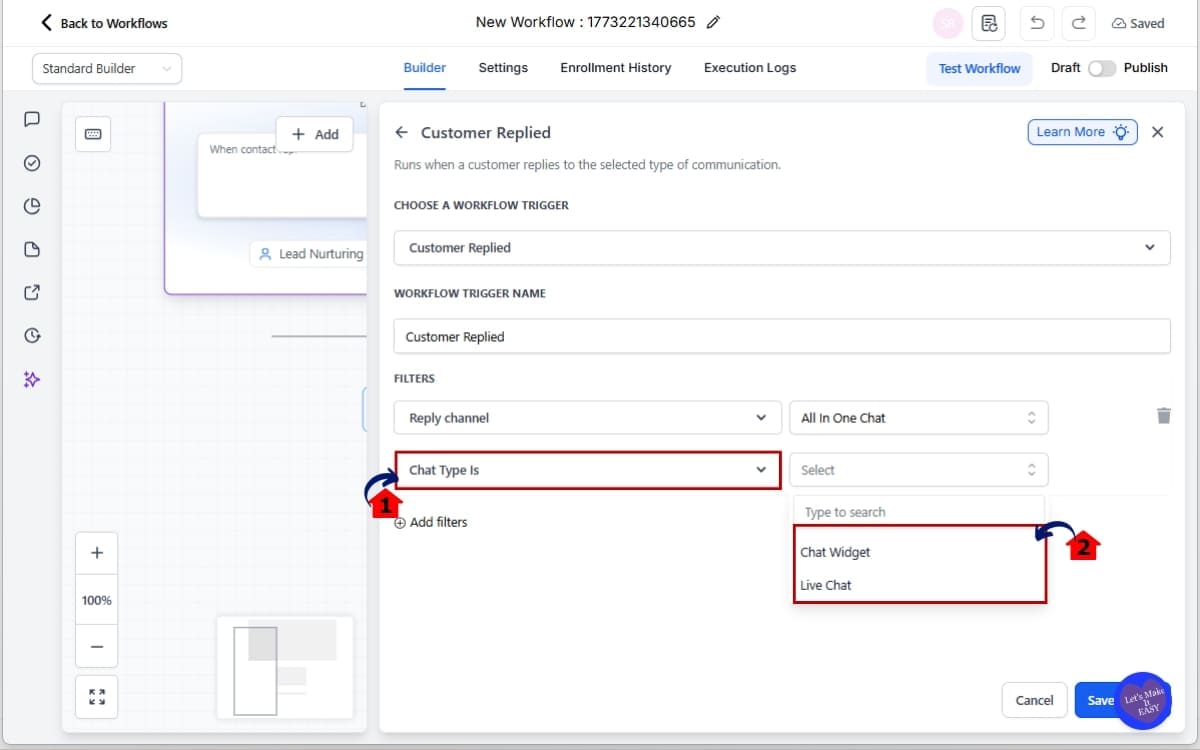
Task: Open the history clock icon in sidebar
Action: 31,335
